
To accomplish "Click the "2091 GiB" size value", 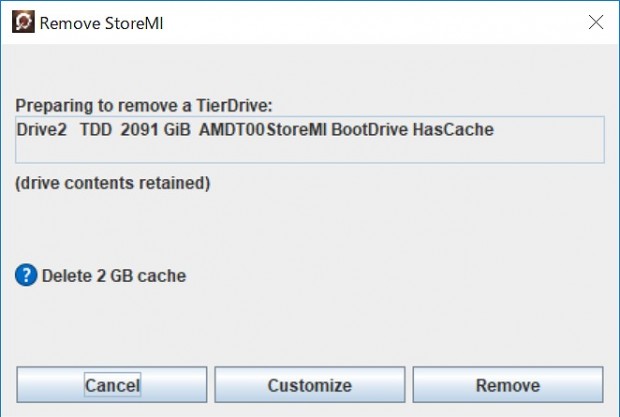I will [155, 130].
